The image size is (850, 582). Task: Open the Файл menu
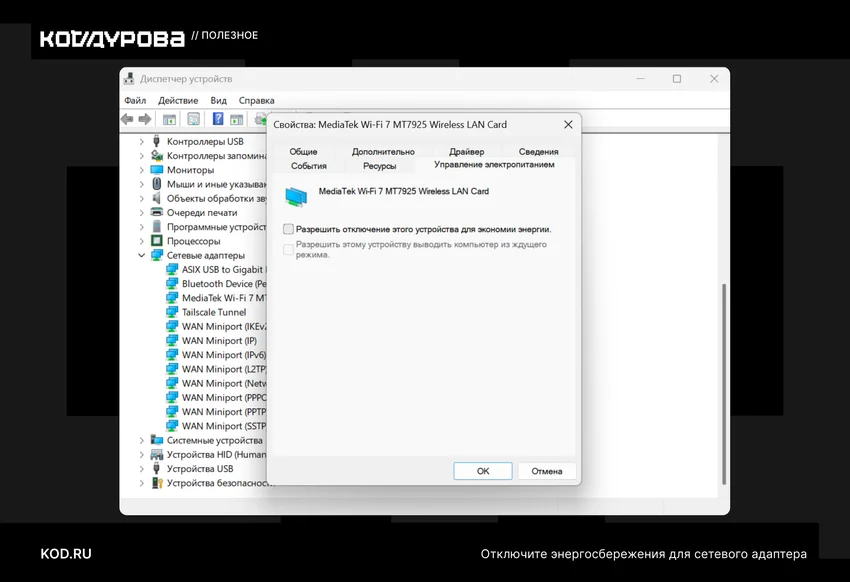[135, 100]
